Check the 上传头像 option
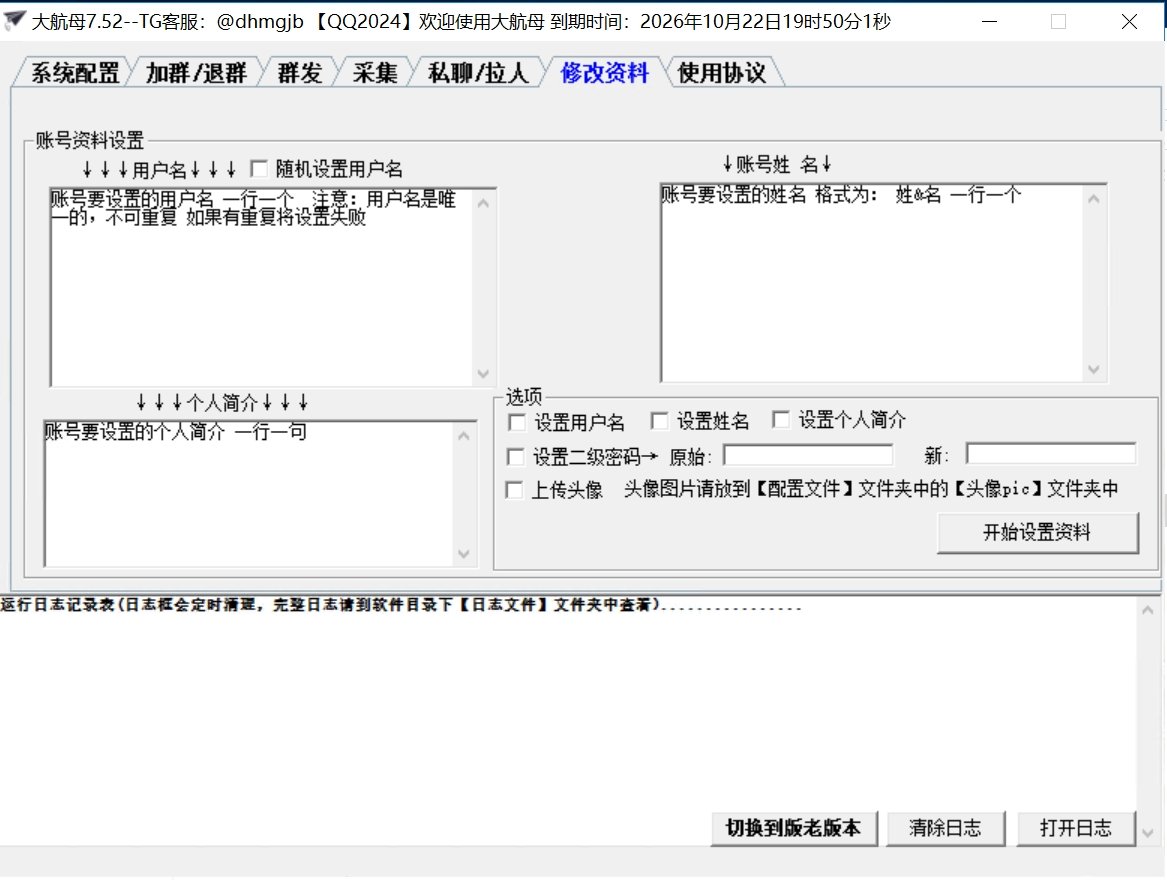 click(516, 490)
